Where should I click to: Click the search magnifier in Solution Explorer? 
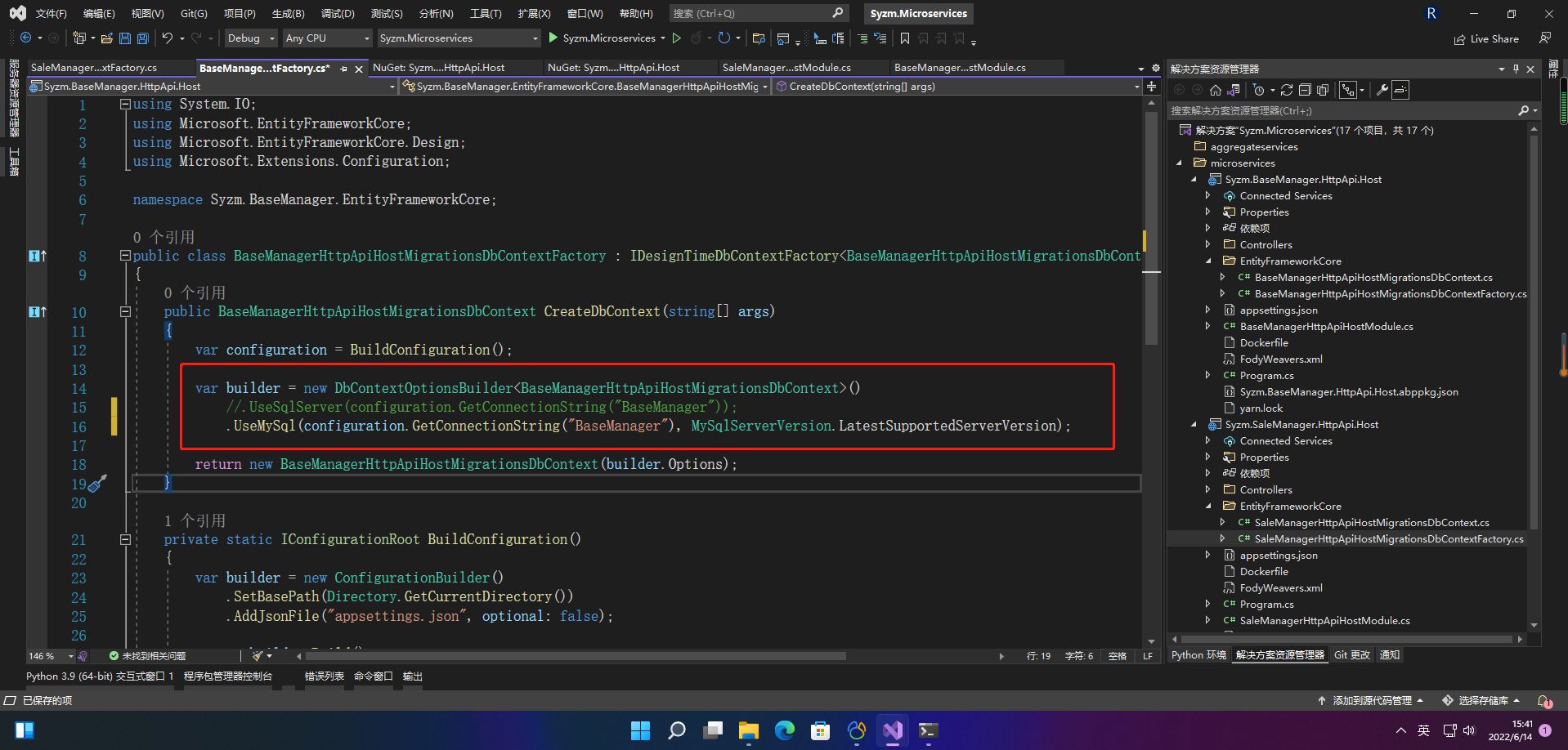[1523, 110]
